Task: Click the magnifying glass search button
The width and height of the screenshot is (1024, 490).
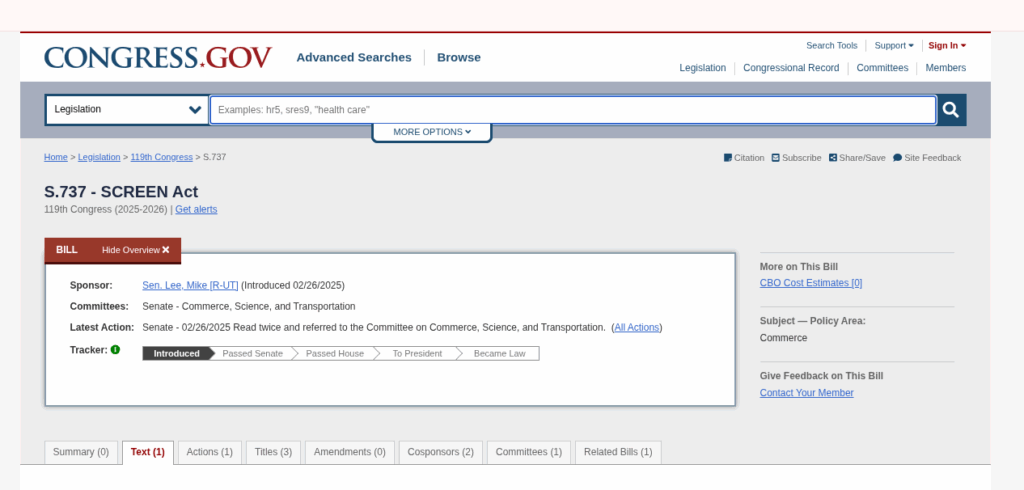Action: pos(952,110)
